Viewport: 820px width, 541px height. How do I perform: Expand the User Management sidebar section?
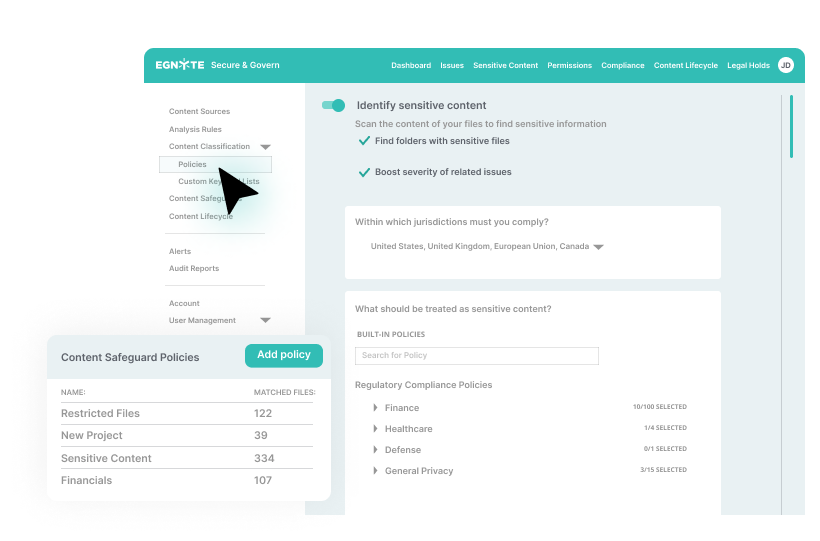click(265, 320)
